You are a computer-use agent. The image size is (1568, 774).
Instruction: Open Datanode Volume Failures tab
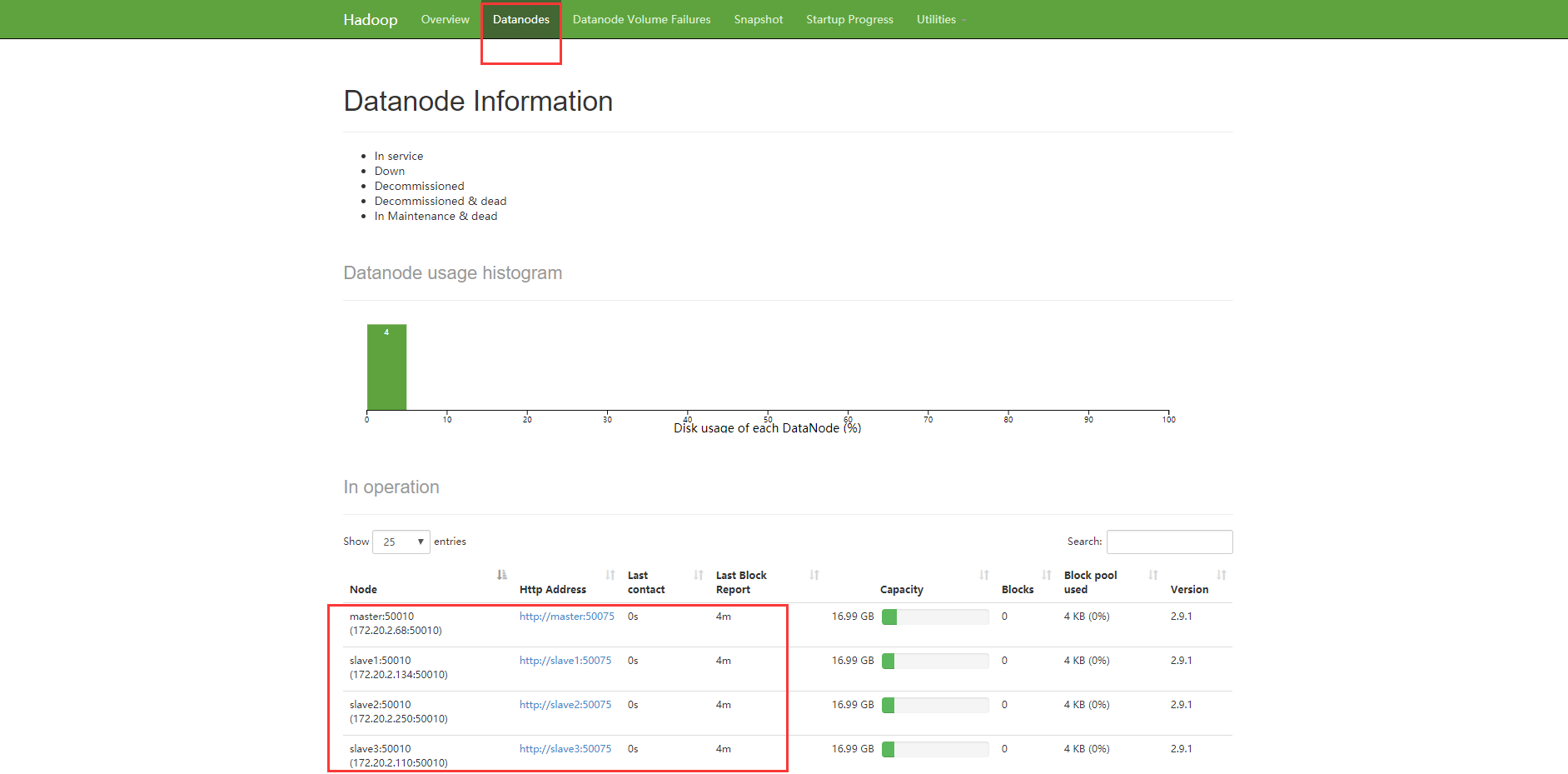tap(641, 19)
